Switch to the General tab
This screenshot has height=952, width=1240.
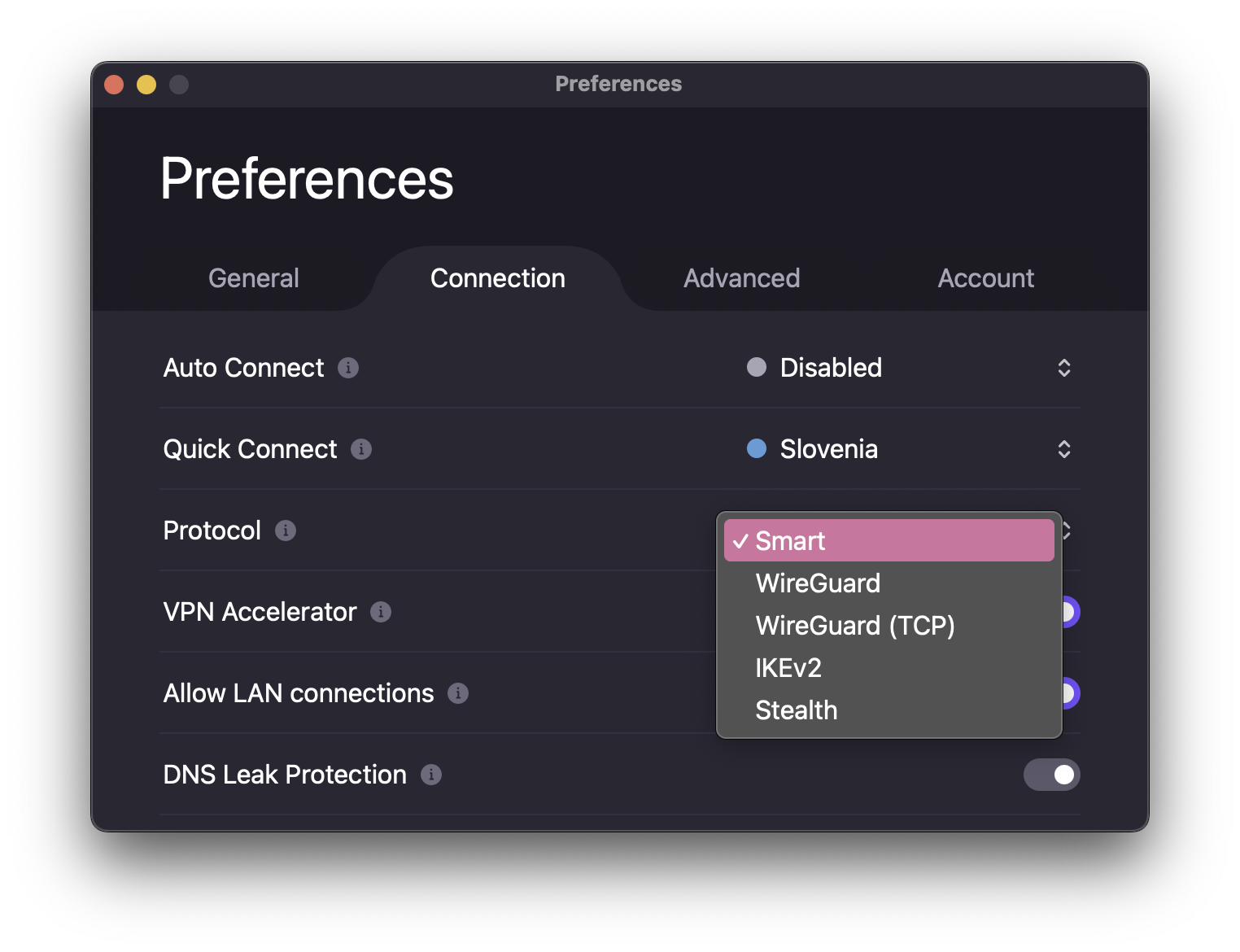[x=254, y=278]
